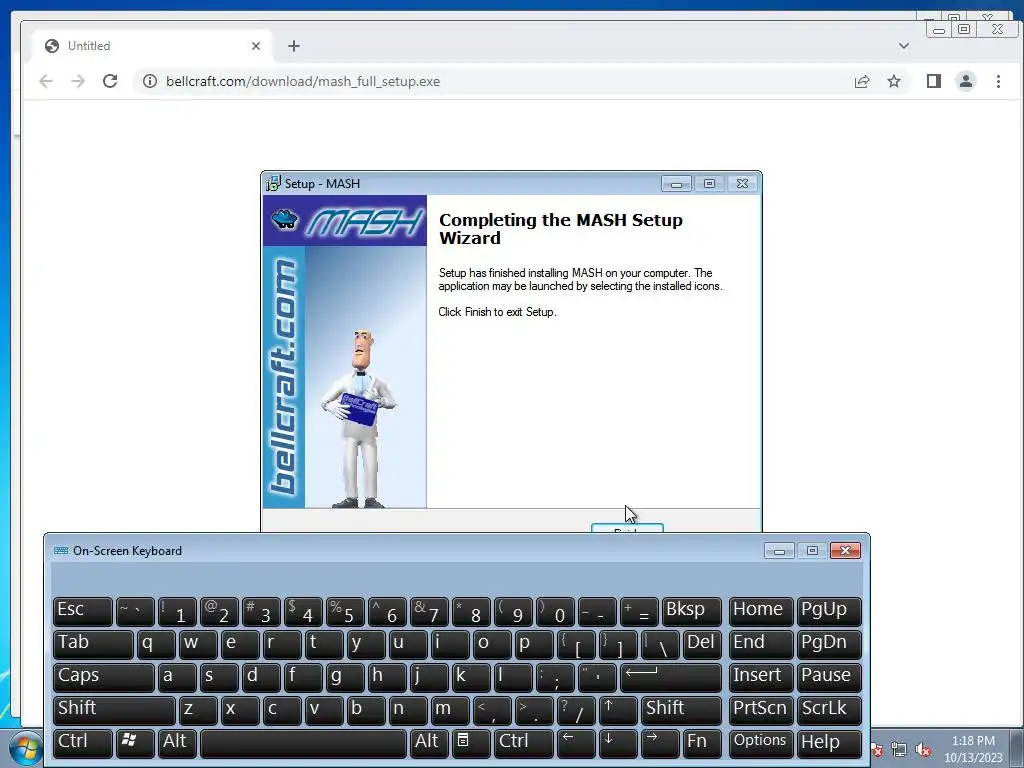Tap the Del key
The image size is (1024, 768).
coord(702,644)
